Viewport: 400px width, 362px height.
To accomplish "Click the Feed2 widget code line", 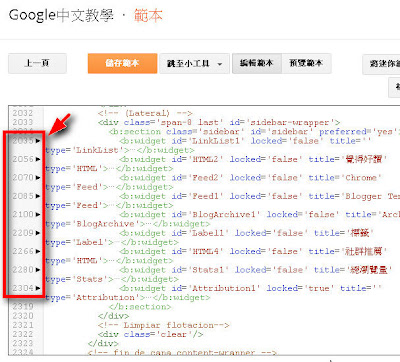I will coord(250,178).
